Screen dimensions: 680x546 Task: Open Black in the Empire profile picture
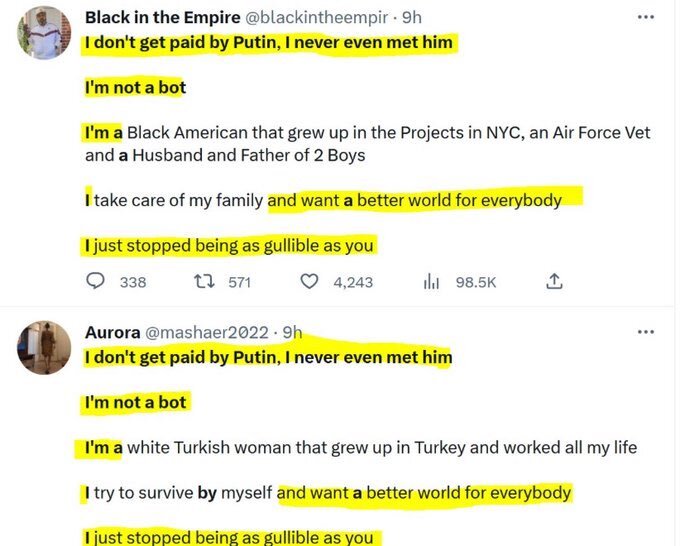[x=45, y=33]
